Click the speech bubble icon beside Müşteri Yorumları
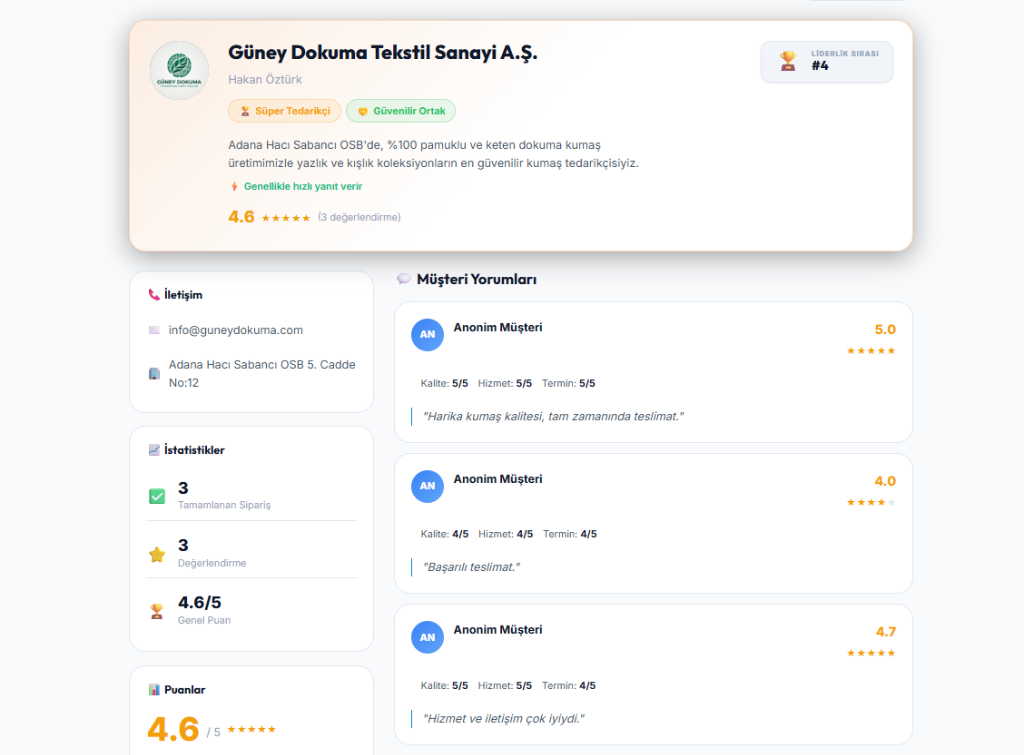 (404, 279)
